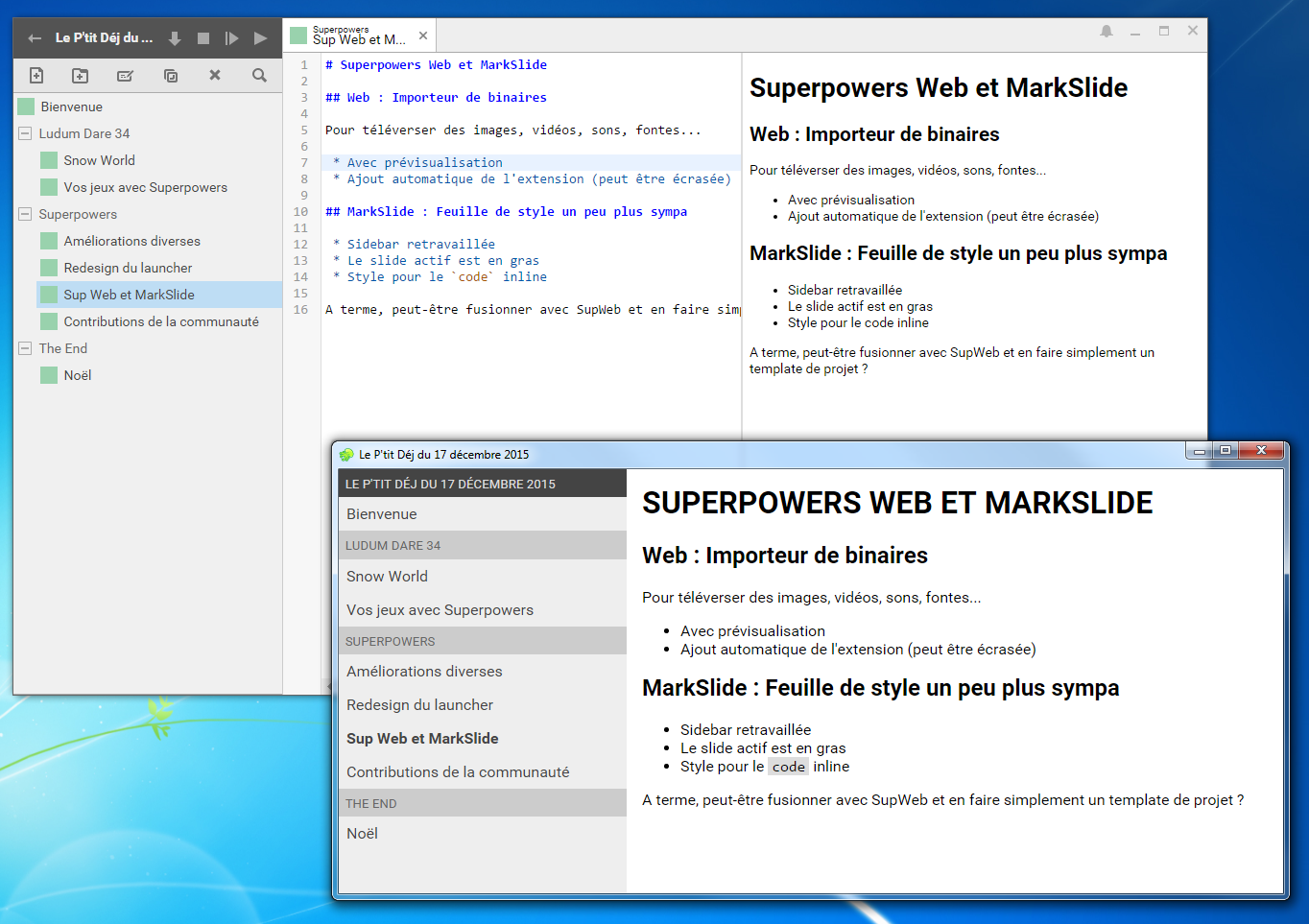The width and height of the screenshot is (1309, 924).
Task: Click Bienvenue in the slideshow sidebar
Action: point(482,513)
